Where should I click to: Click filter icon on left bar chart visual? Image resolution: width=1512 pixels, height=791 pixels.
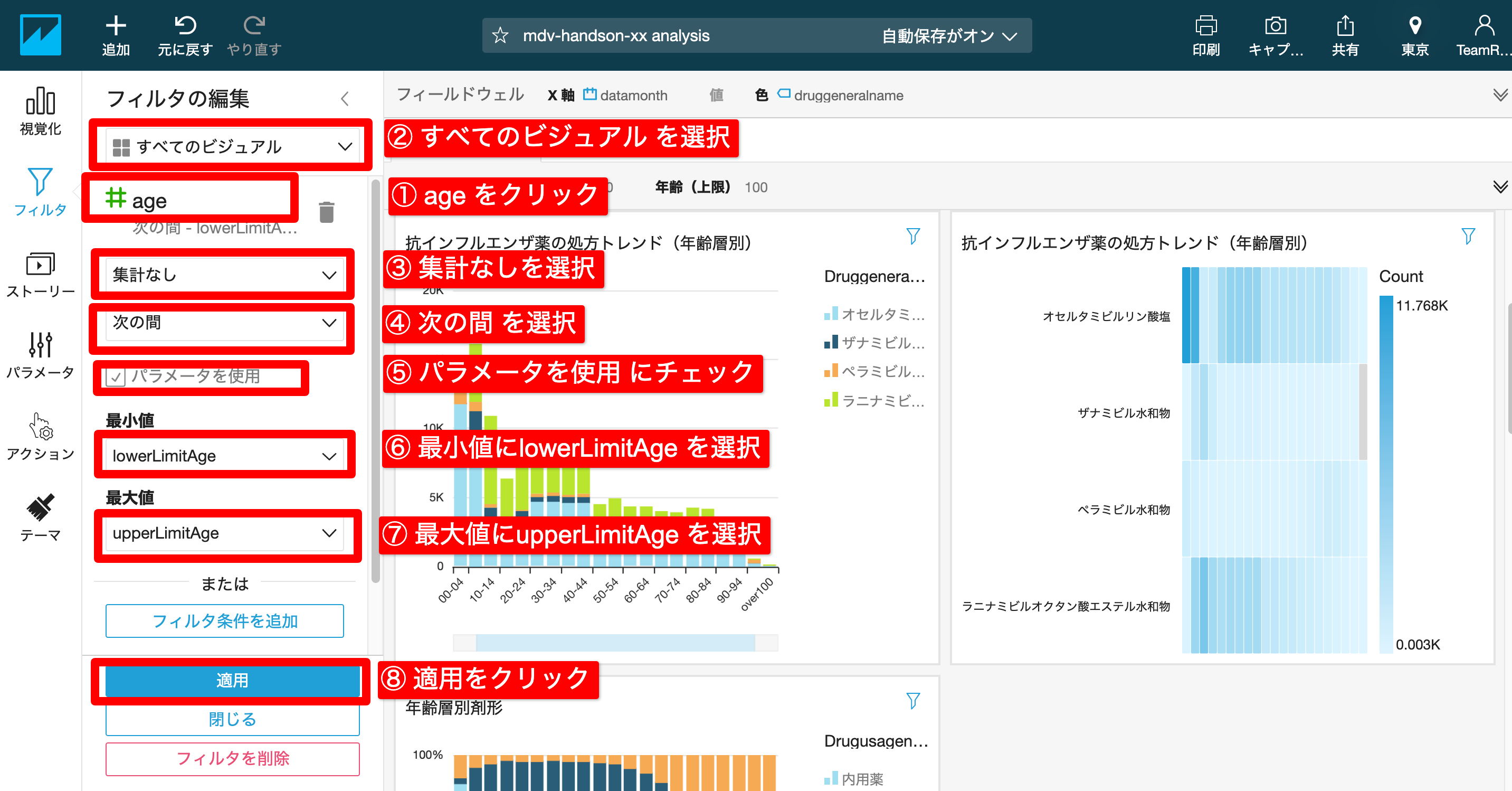[912, 237]
